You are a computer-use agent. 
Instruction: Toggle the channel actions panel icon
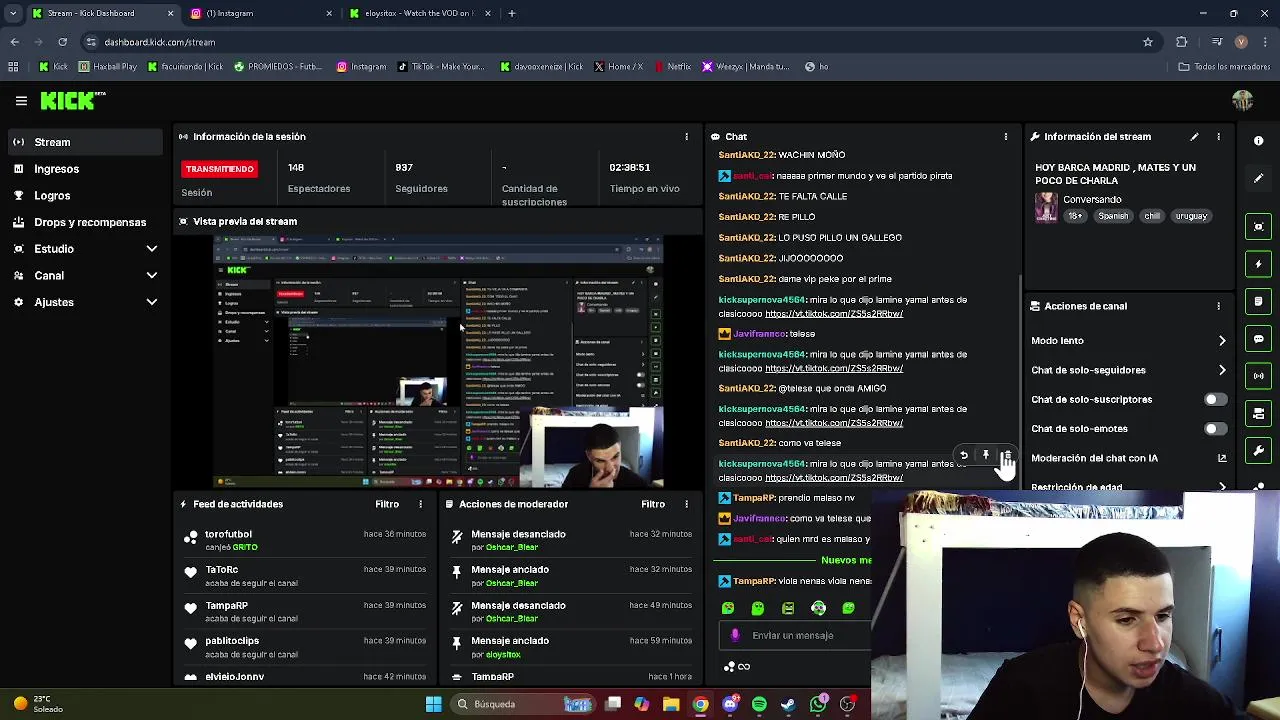1259,413
